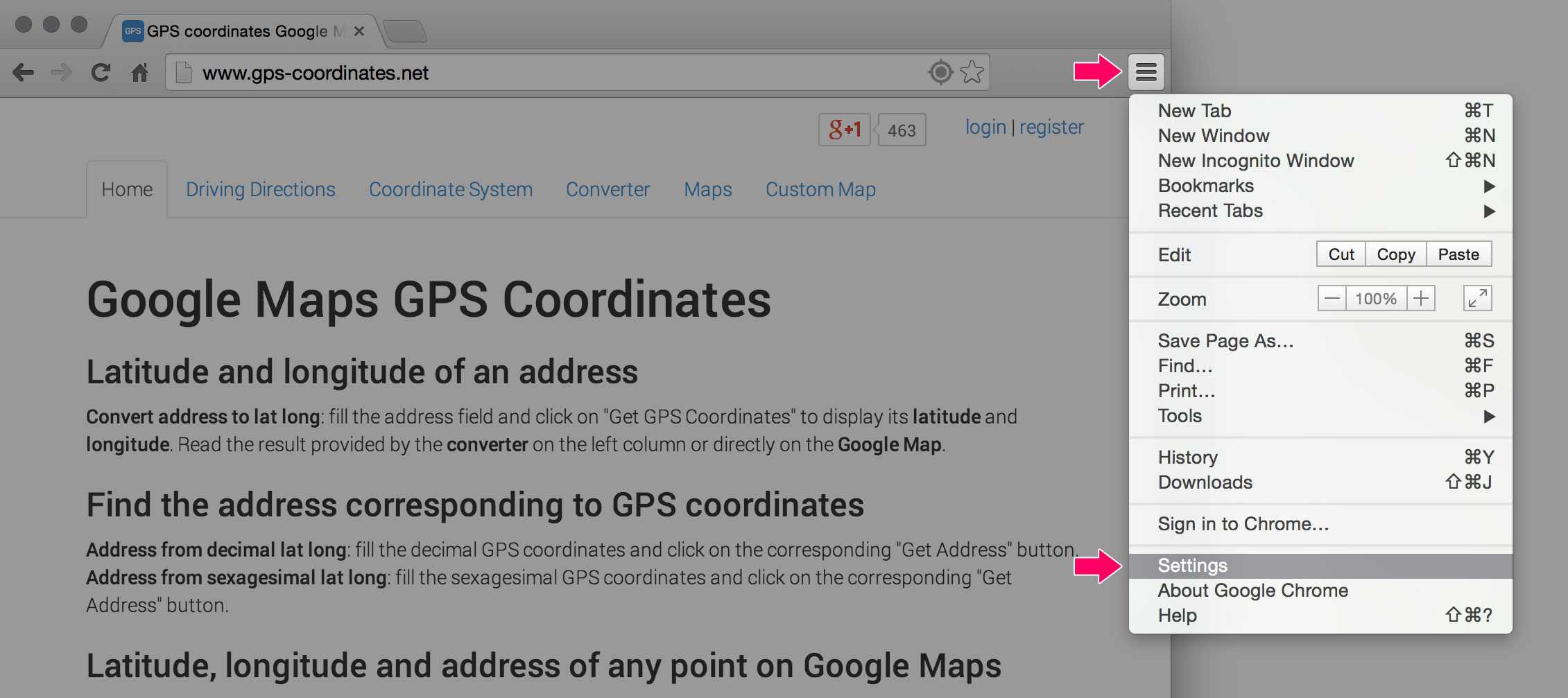
Task: Open a New Incognito Window
Action: pyautogui.click(x=1320, y=161)
